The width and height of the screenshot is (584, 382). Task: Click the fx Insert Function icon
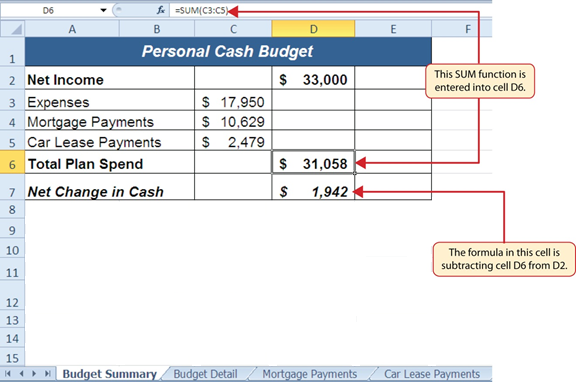click(x=161, y=10)
